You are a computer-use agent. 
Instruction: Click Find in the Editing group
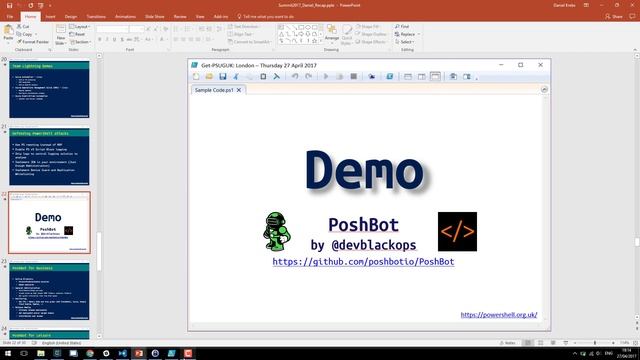tap(402, 27)
